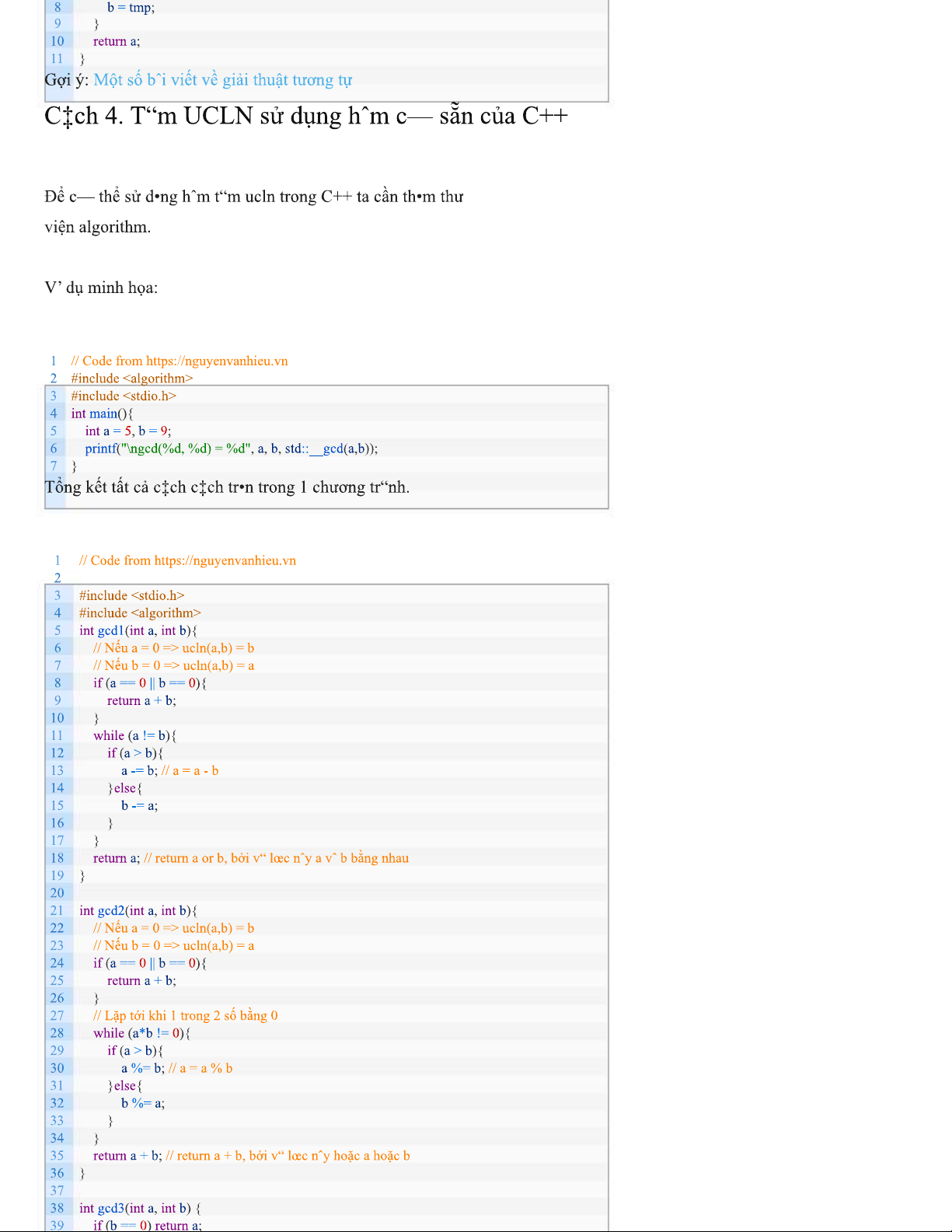
Task: Click the "Tổng kết tất cả" summary sentence
Action: pyautogui.click(x=227, y=487)
